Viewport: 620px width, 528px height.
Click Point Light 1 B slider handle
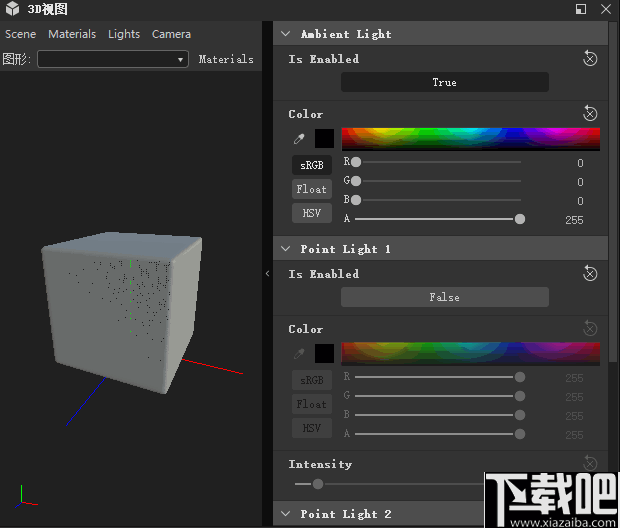pos(520,415)
